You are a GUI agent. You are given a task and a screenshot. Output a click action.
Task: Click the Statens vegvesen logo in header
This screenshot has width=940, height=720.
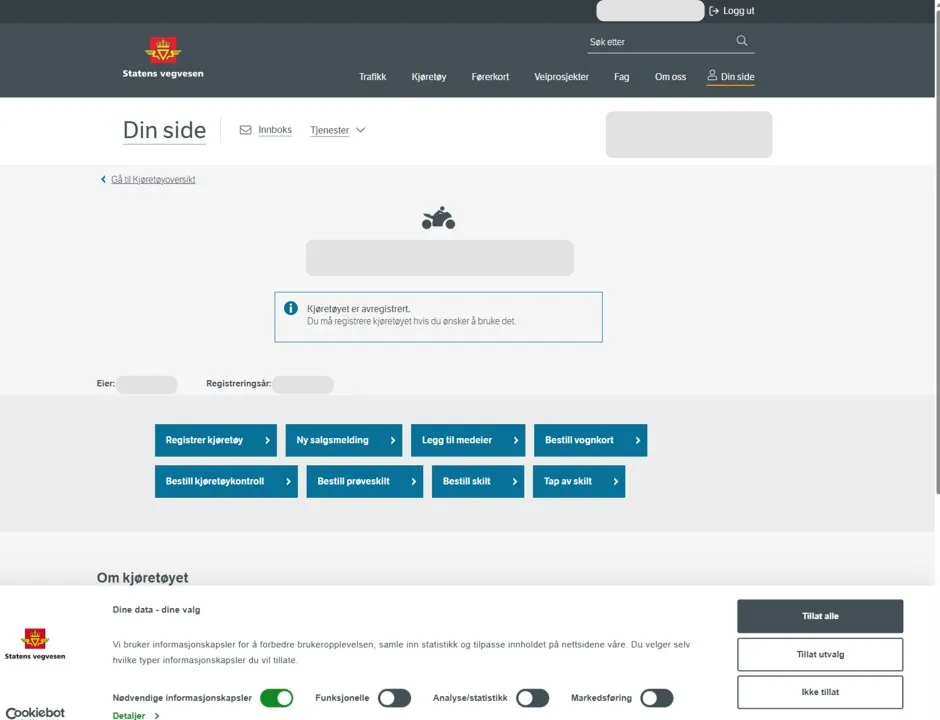click(x=163, y=57)
